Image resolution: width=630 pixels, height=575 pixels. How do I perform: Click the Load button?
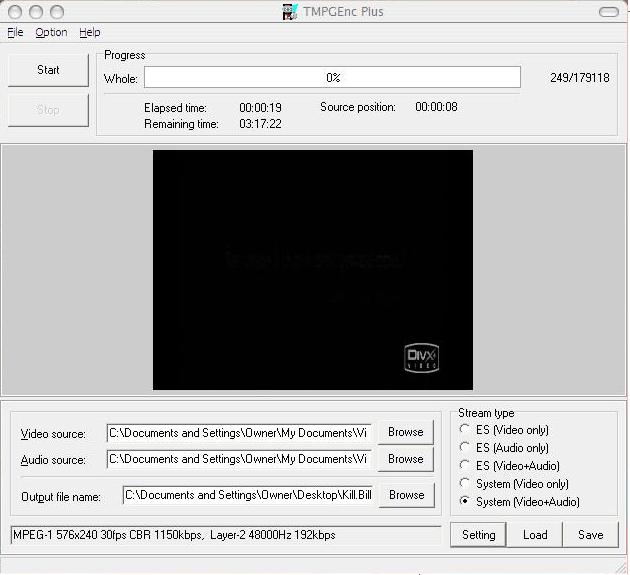(x=535, y=535)
